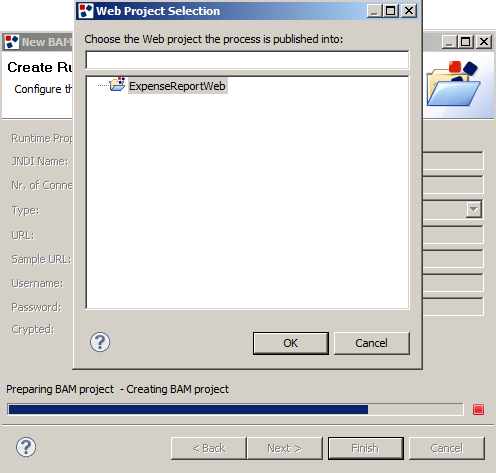Viewport: 496px width, 473px height.
Task: Maximize the Web Project Selection dialog
Action: pos(391,11)
